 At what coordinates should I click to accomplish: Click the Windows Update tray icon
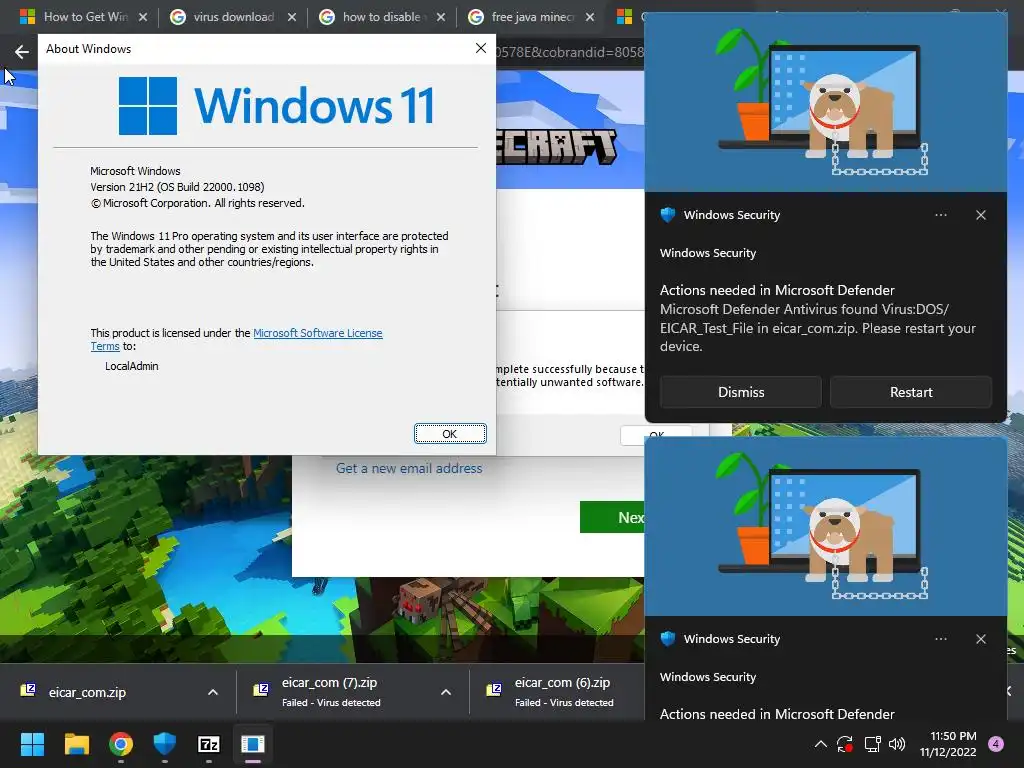(845, 744)
